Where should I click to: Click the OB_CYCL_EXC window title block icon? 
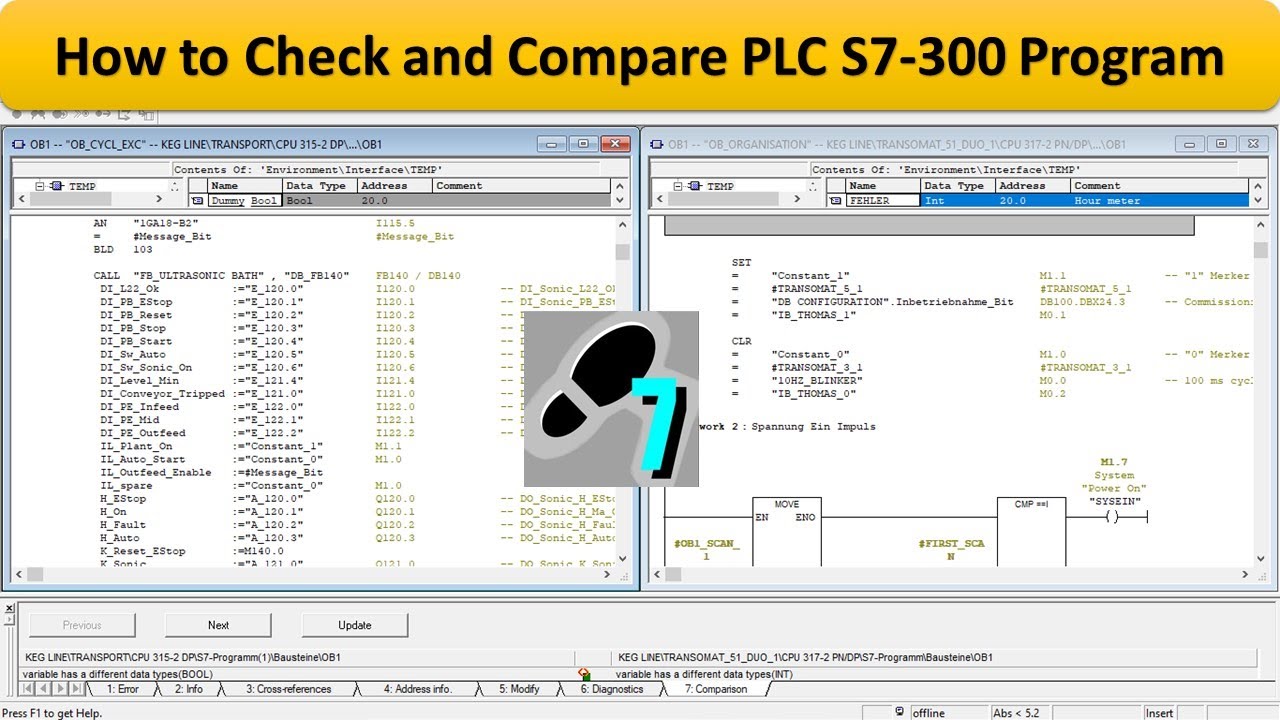tap(19, 144)
